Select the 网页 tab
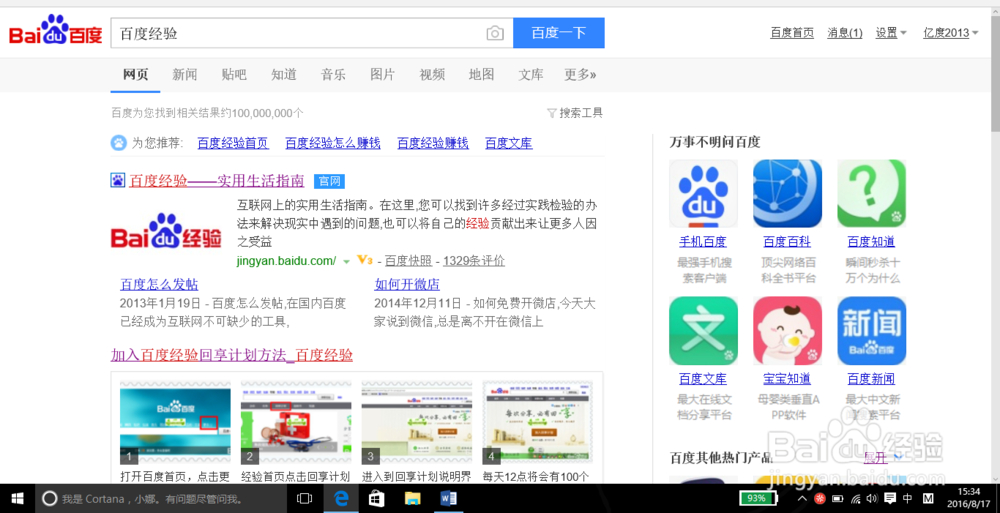 (135, 75)
